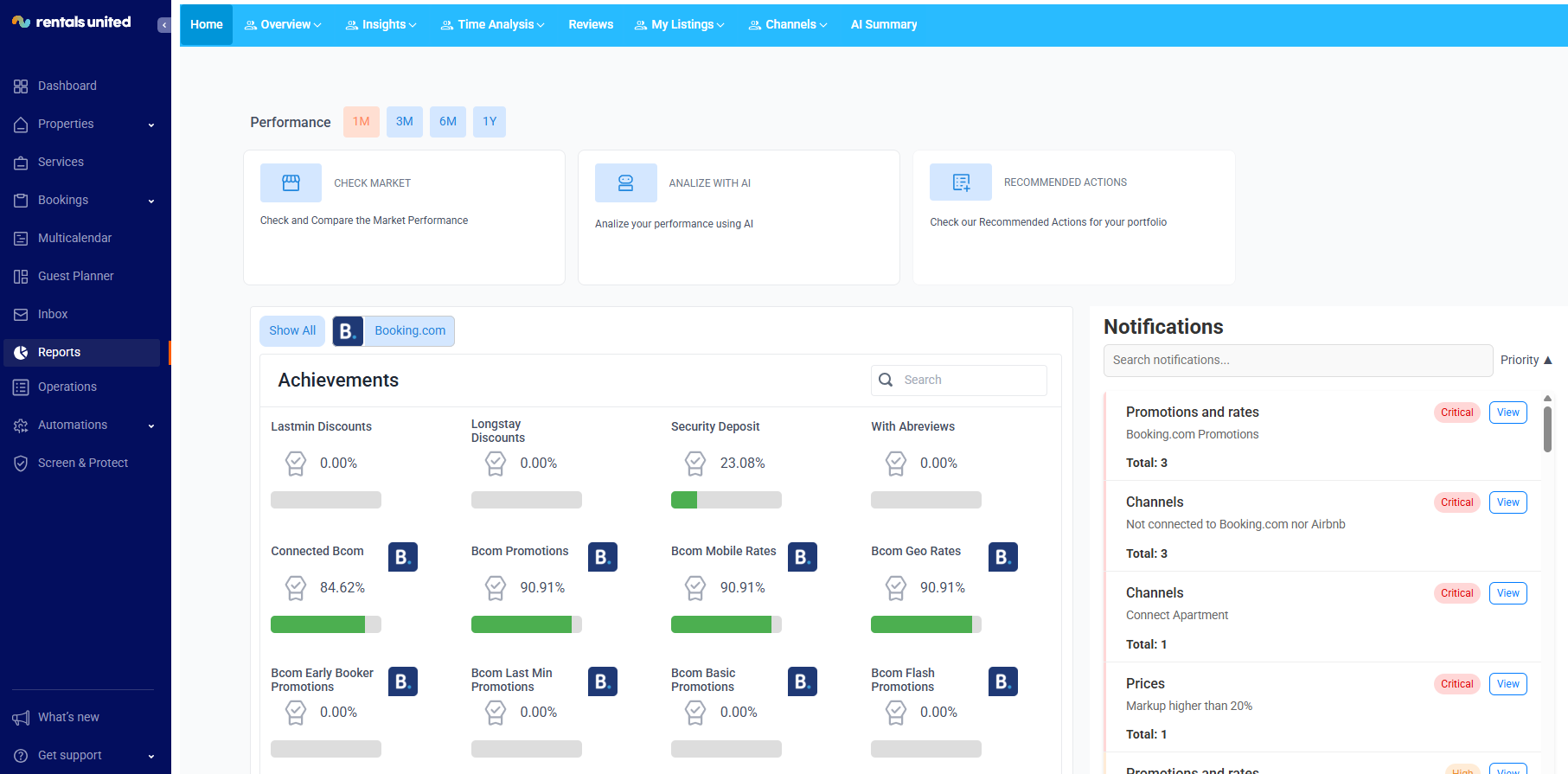Image resolution: width=1568 pixels, height=774 pixels.
Task: Expand the Get support submenu
Action: (151, 757)
